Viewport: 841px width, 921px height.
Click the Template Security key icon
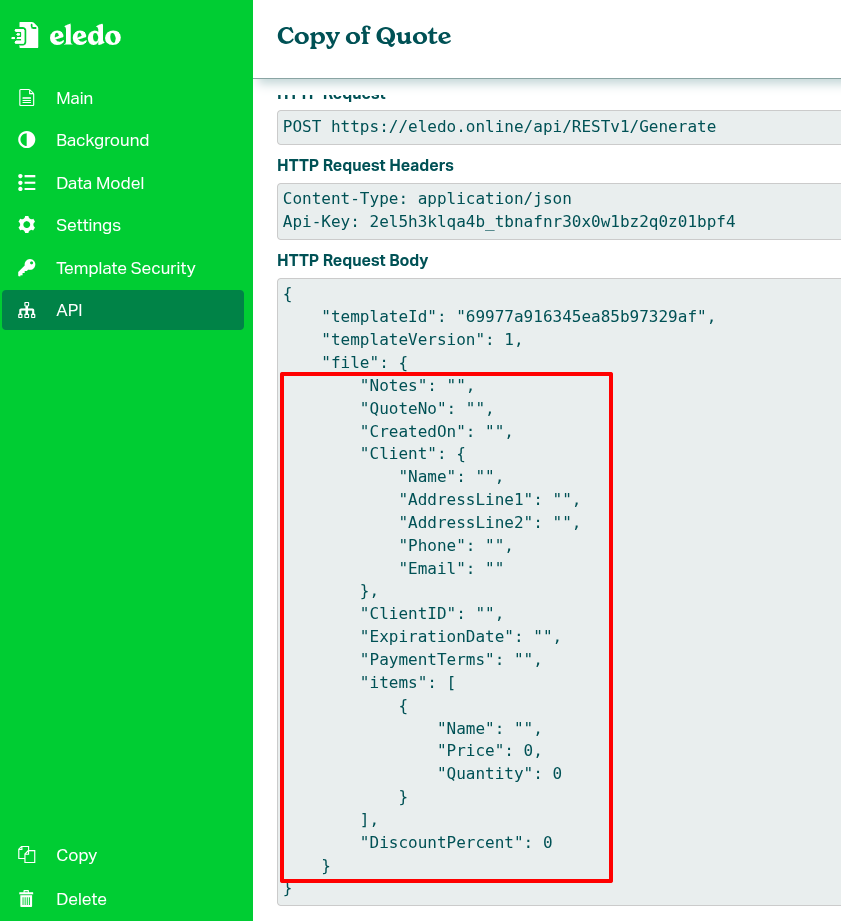coord(29,268)
